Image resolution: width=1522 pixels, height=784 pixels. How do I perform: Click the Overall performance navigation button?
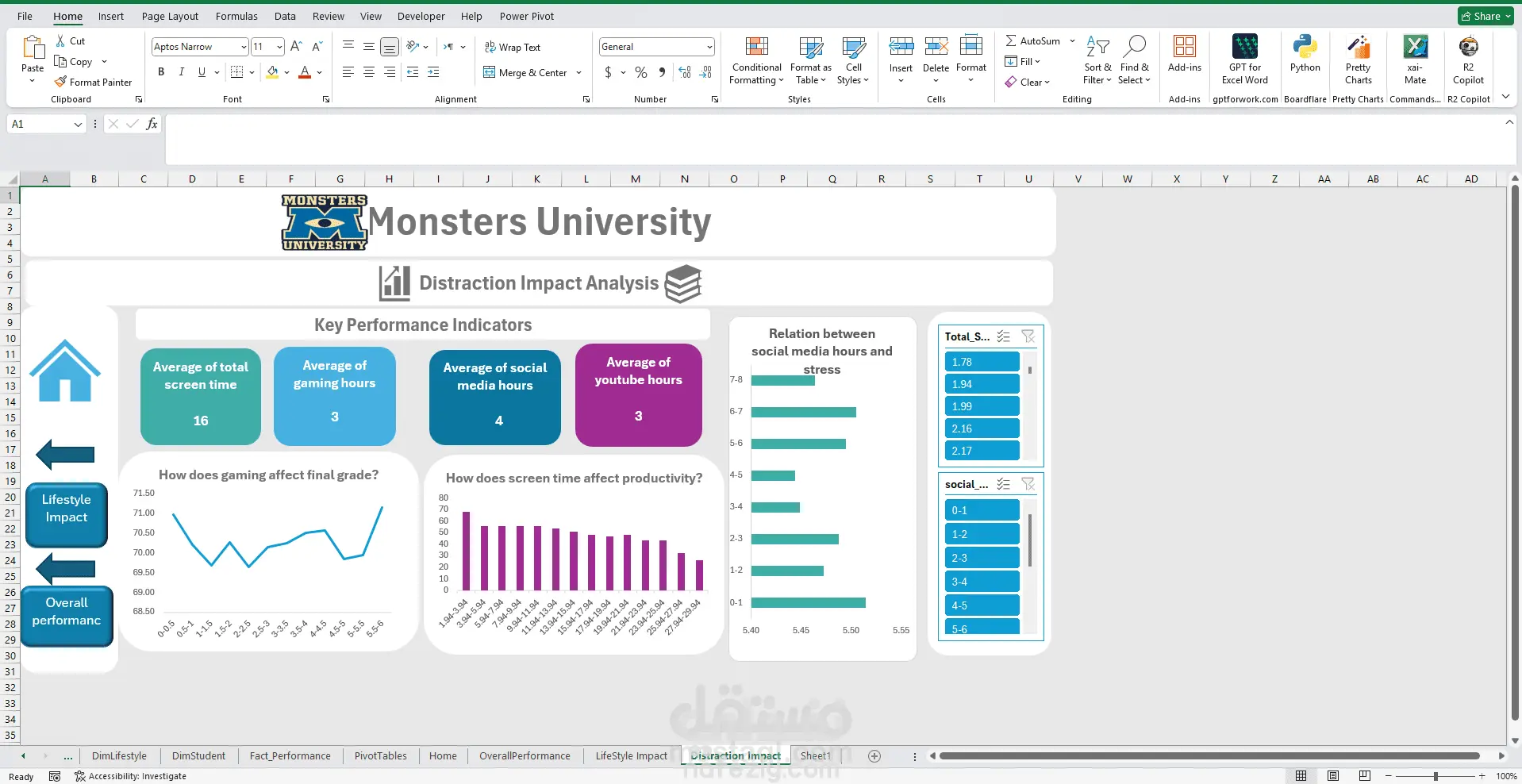pos(67,617)
